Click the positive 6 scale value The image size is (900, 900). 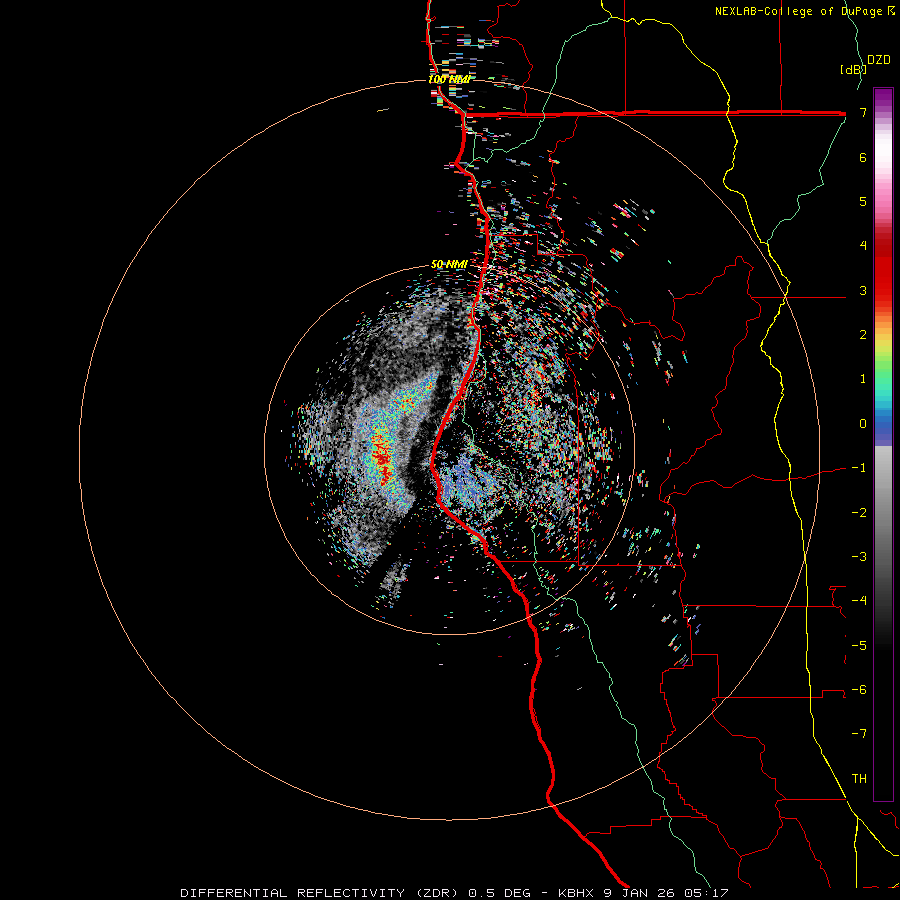tap(863, 157)
